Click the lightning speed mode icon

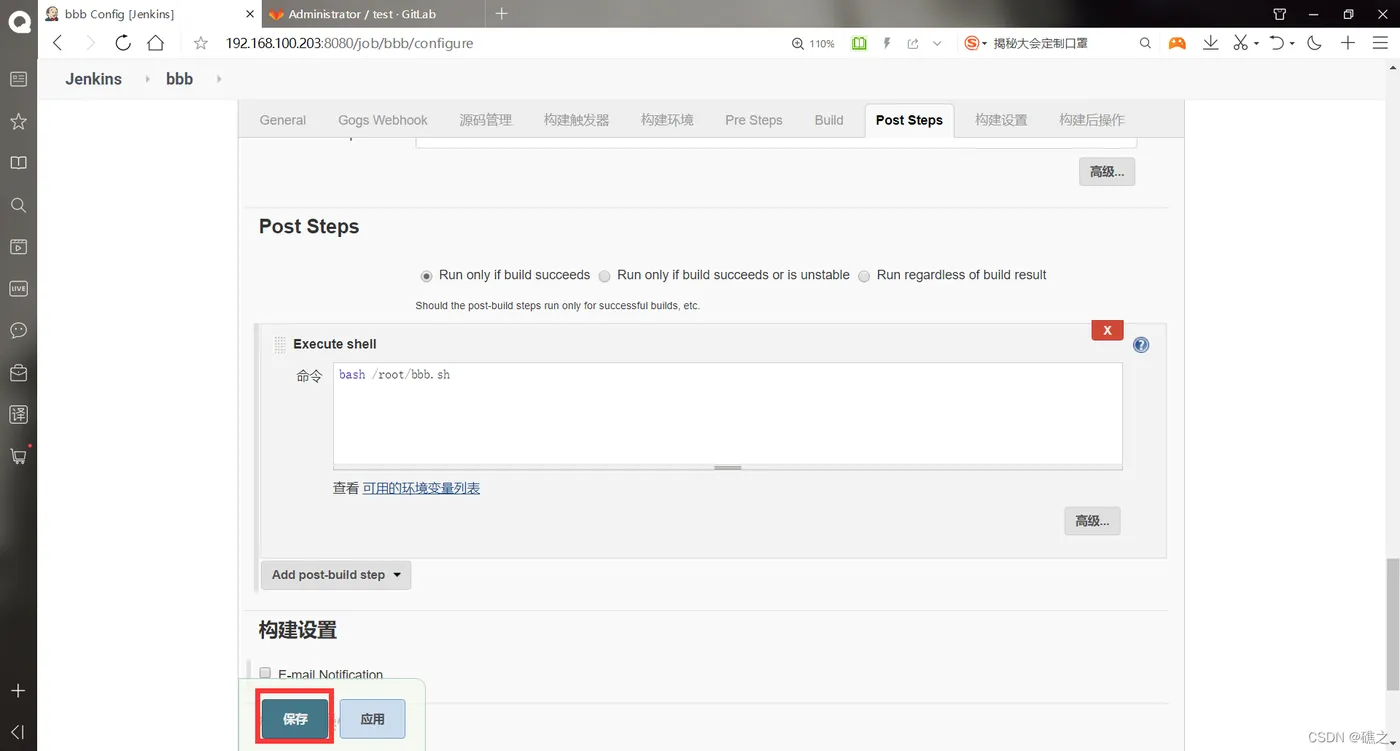[x=887, y=43]
